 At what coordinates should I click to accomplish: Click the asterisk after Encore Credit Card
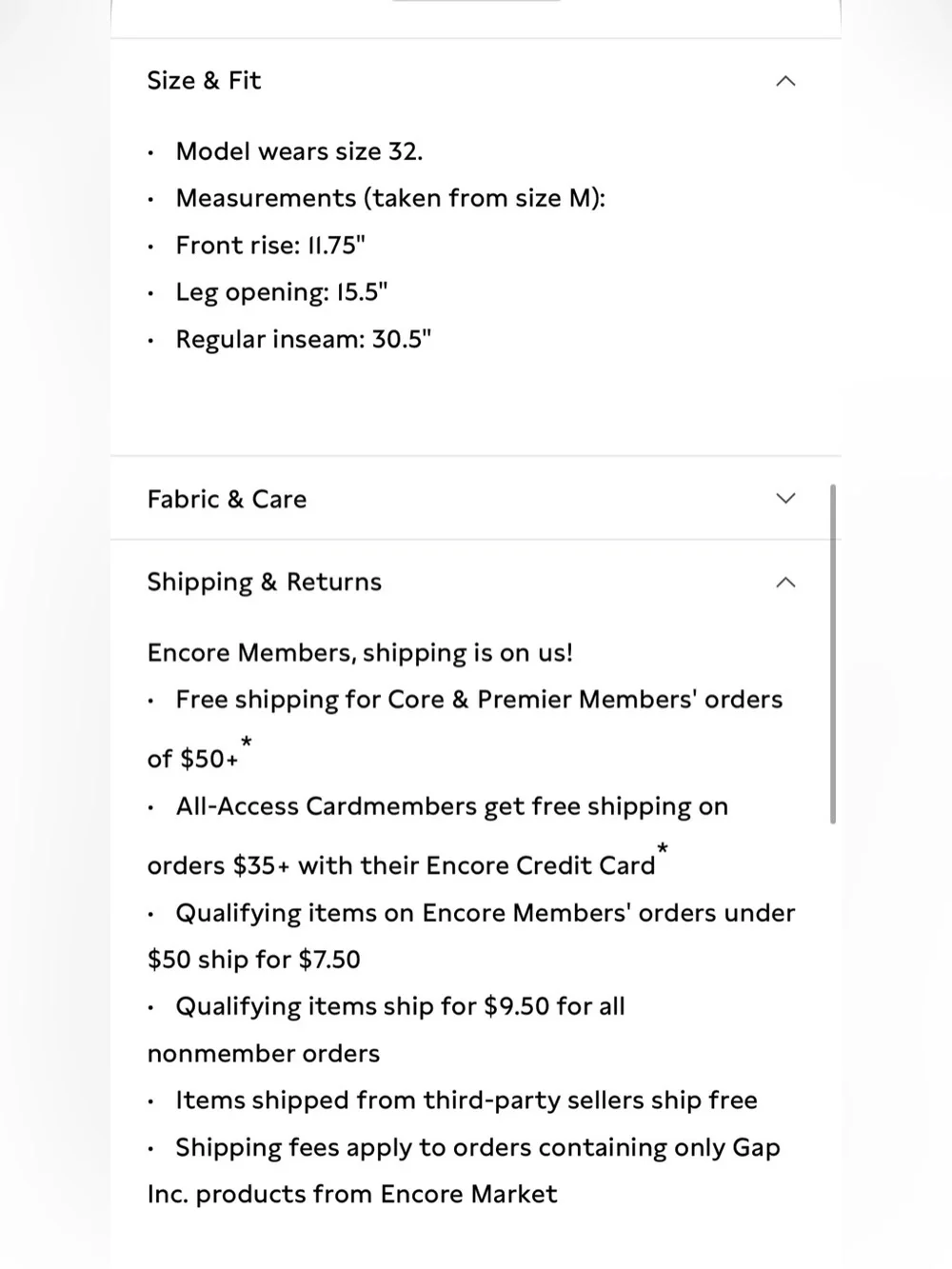click(663, 848)
